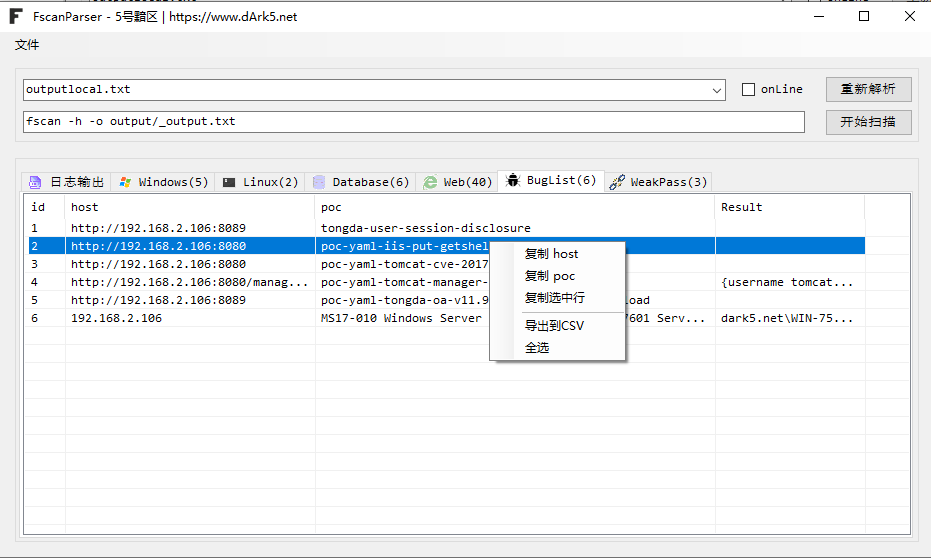Click the Linux tab terminal icon
The height and width of the screenshot is (558, 931).
pyautogui.click(x=229, y=182)
